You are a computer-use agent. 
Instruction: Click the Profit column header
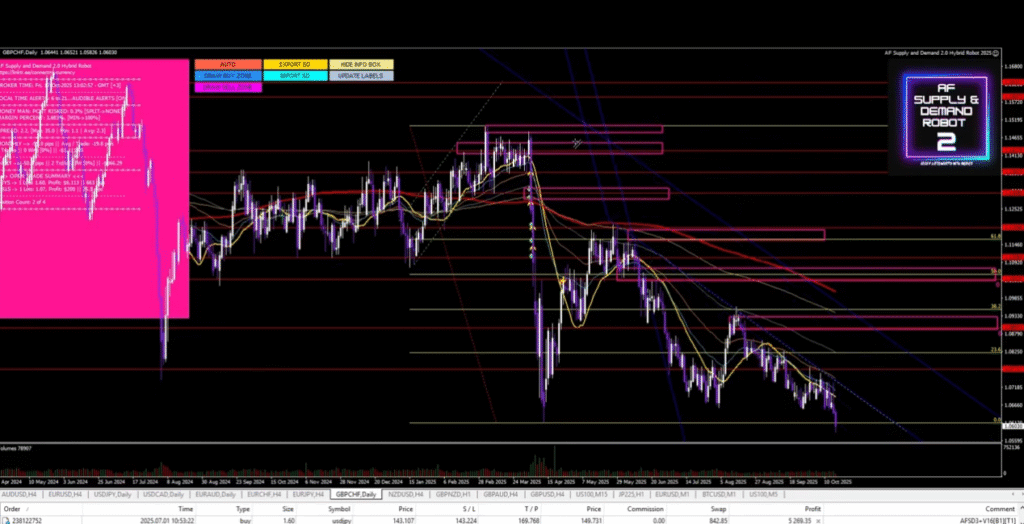coord(814,508)
